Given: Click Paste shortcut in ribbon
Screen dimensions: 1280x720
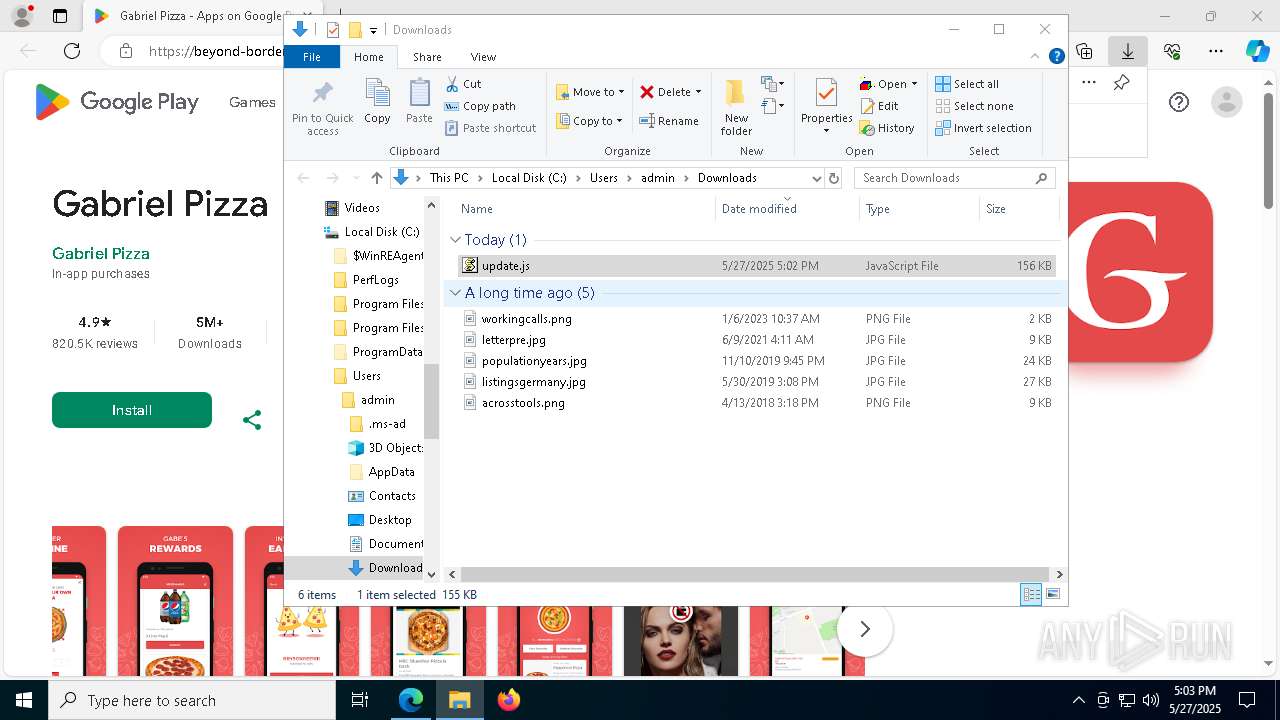Looking at the screenshot, I should 491,128.
